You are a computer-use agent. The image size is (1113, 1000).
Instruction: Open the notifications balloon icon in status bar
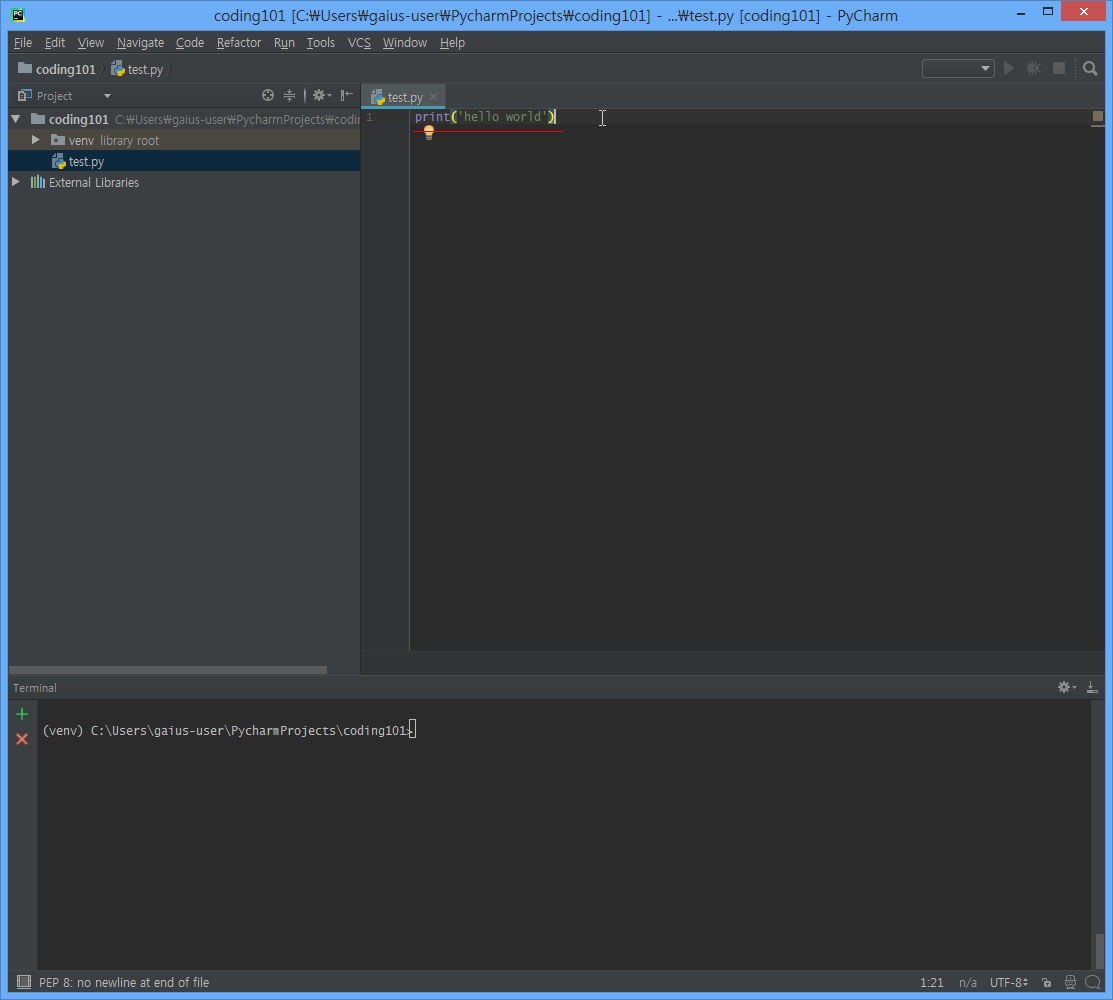[x=1093, y=982]
